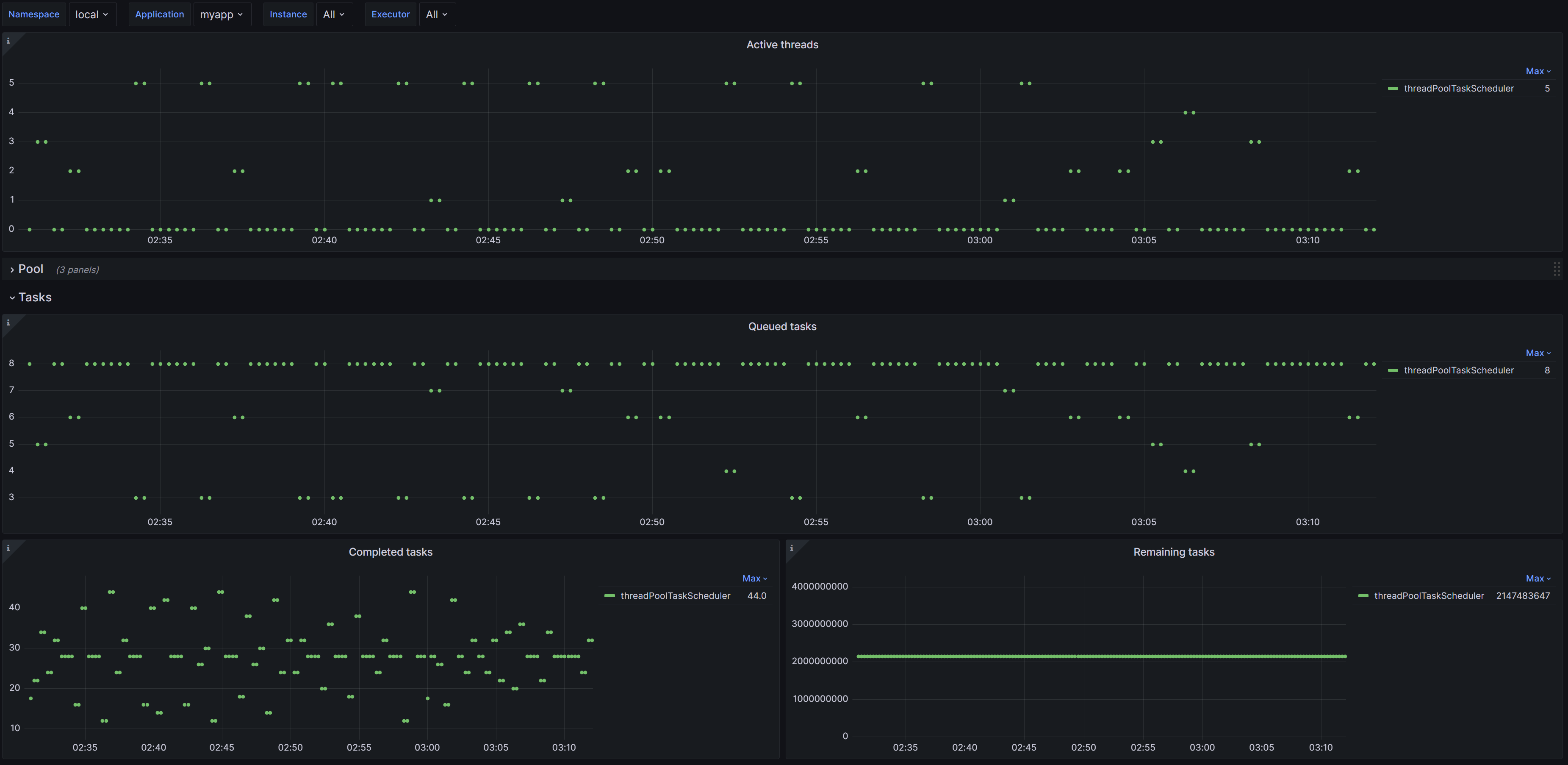Image resolution: width=1568 pixels, height=765 pixels.
Task: Click the Queued tasks panel info icon
Action: (8, 323)
